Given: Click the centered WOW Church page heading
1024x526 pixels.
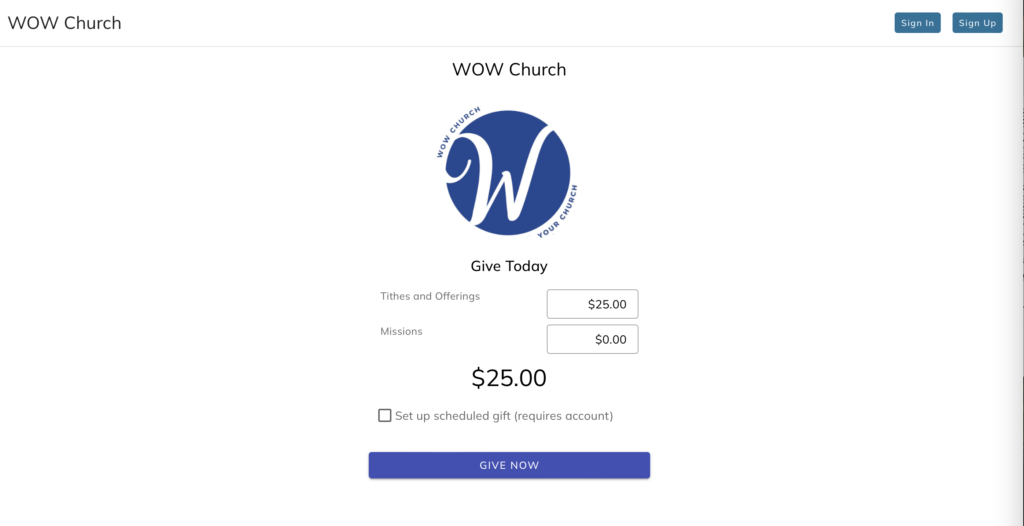Looking at the screenshot, I should pyautogui.click(x=509, y=69).
